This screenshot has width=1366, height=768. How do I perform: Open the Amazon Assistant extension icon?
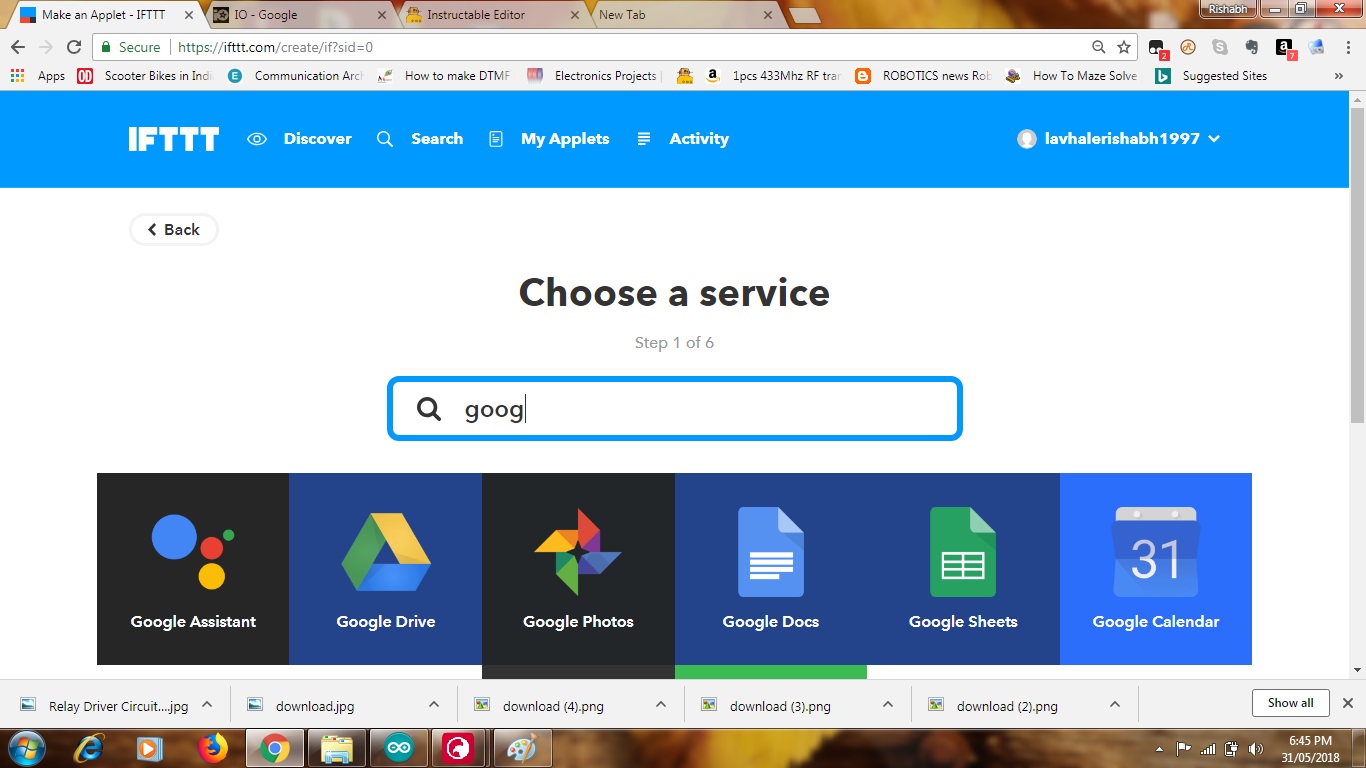click(x=1285, y=47)
